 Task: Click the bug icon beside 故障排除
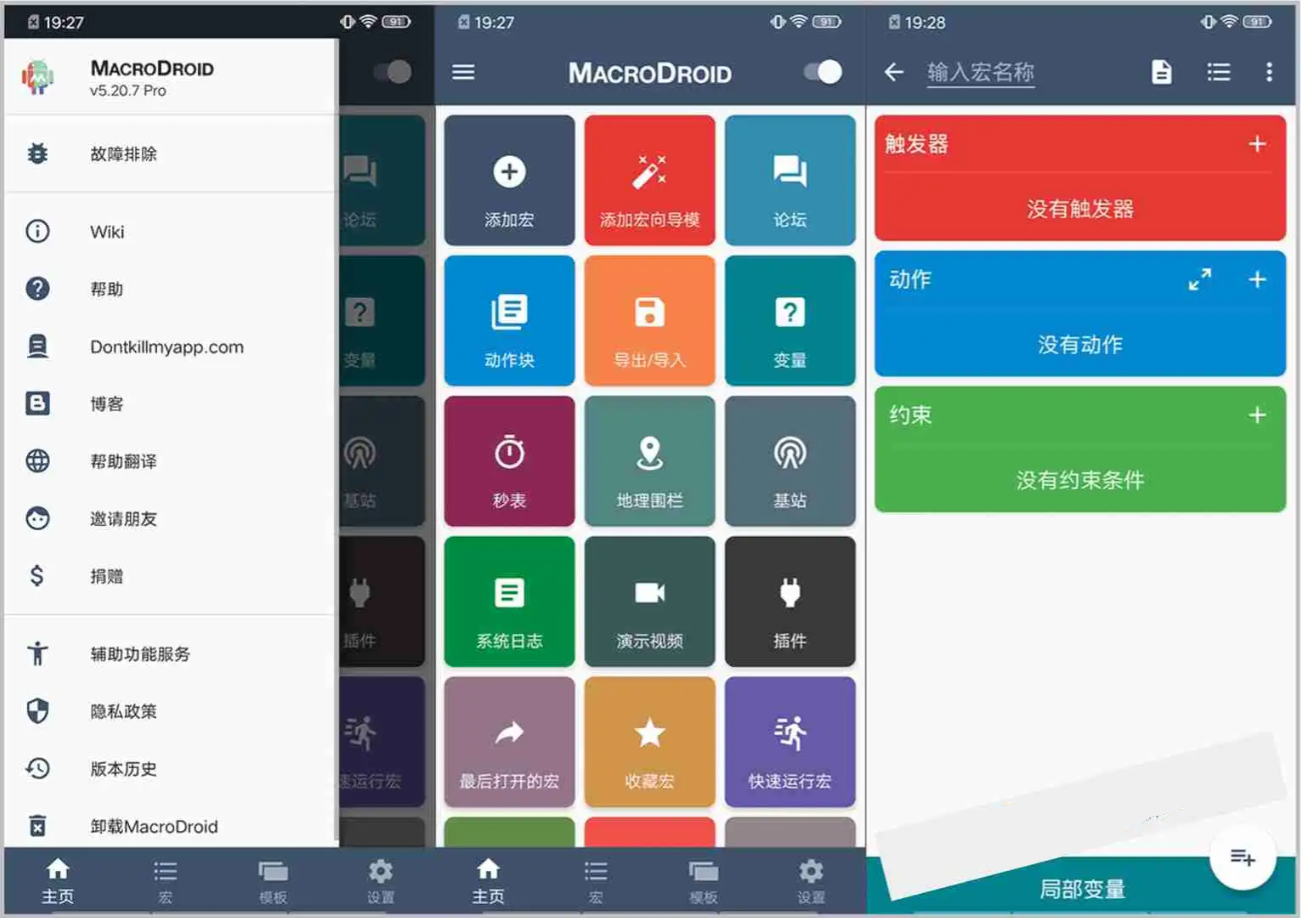click(37, 154)
